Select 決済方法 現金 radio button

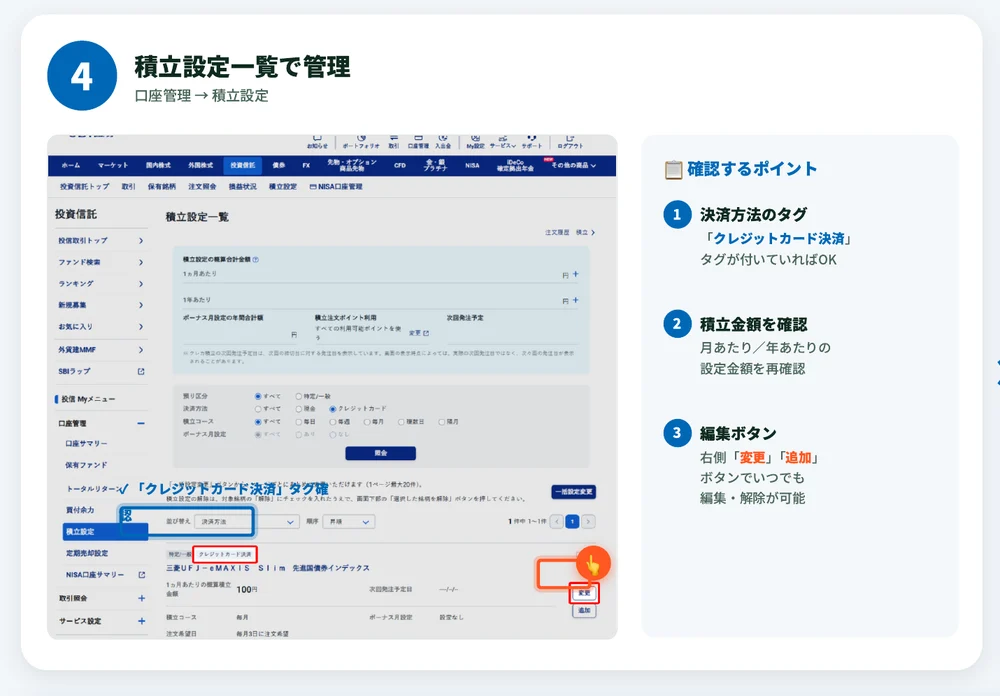[x=298, y=409]
